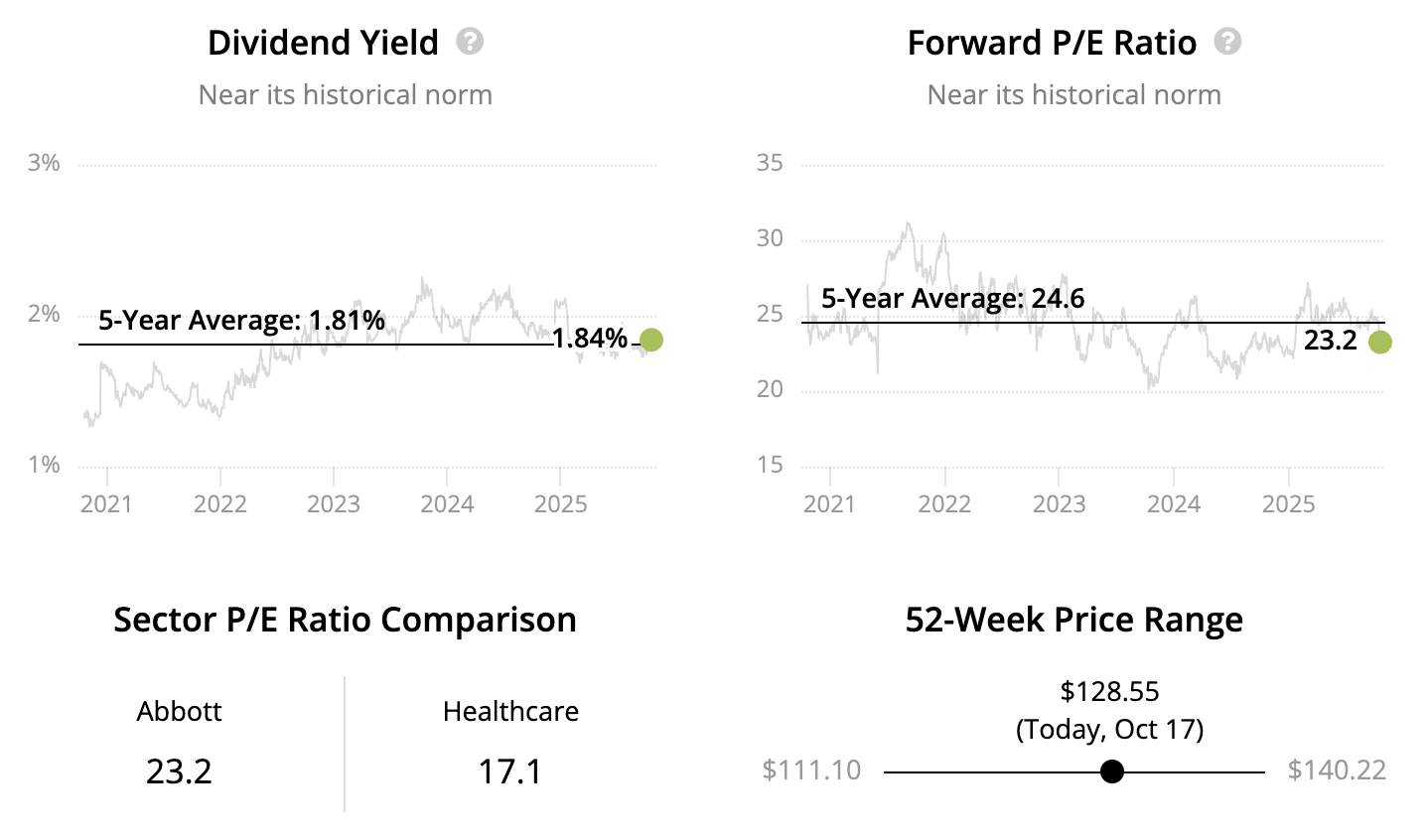Click the $140.22 52-week high price
The height and width of the screenshot is (840, 1428).
(1337, 770)
